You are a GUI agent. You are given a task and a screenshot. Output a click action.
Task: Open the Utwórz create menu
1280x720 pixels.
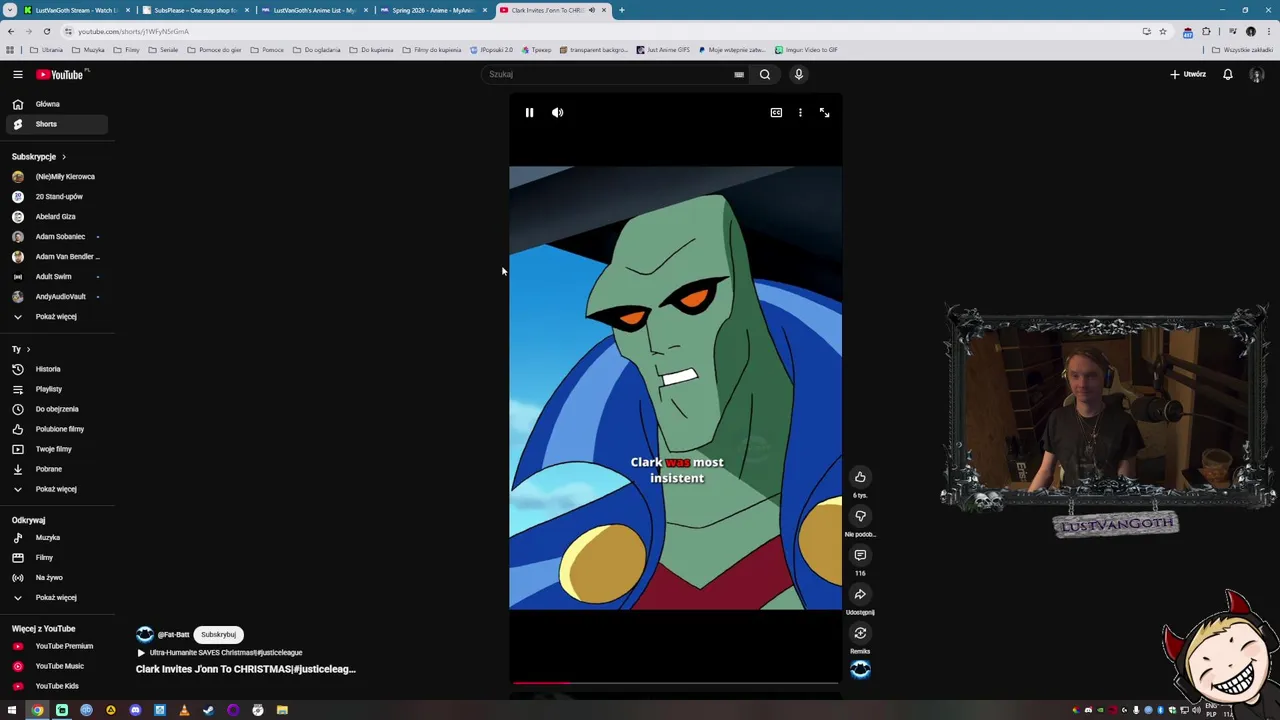(x=1188, y=74)
